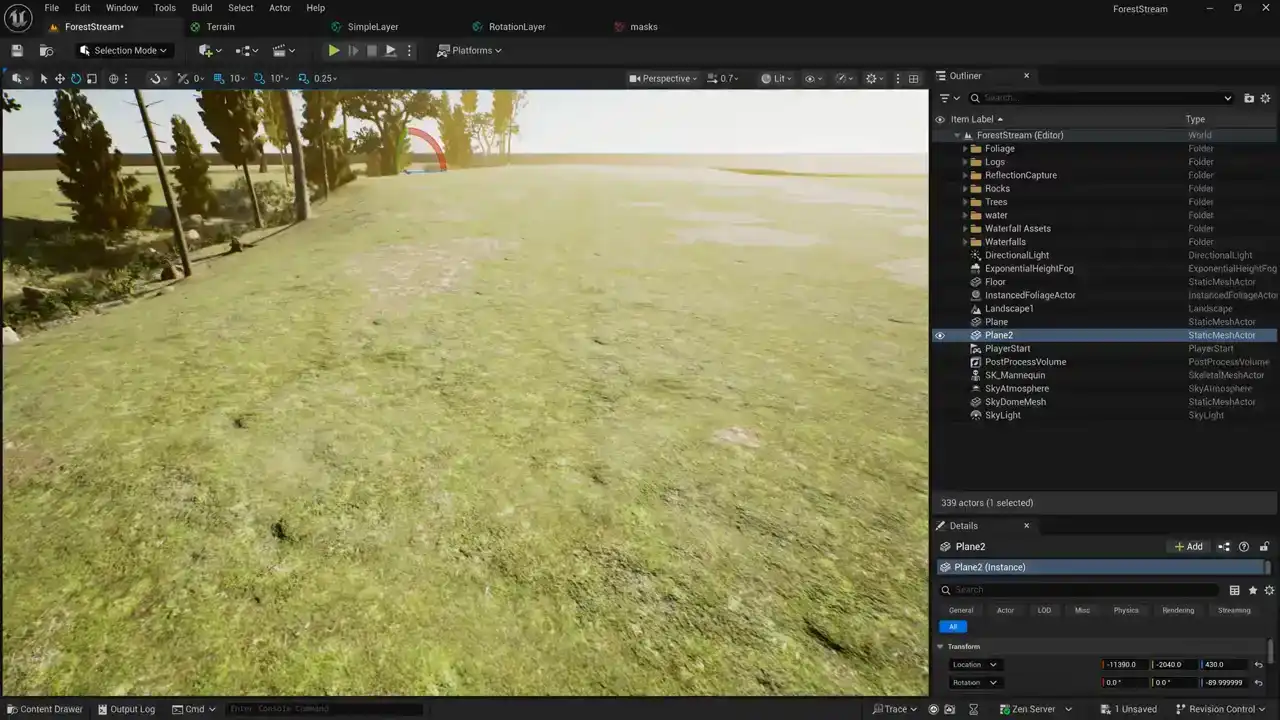Click the favorites star in Details panel
Screen dimensions: 1280x720
(1252, 590)
